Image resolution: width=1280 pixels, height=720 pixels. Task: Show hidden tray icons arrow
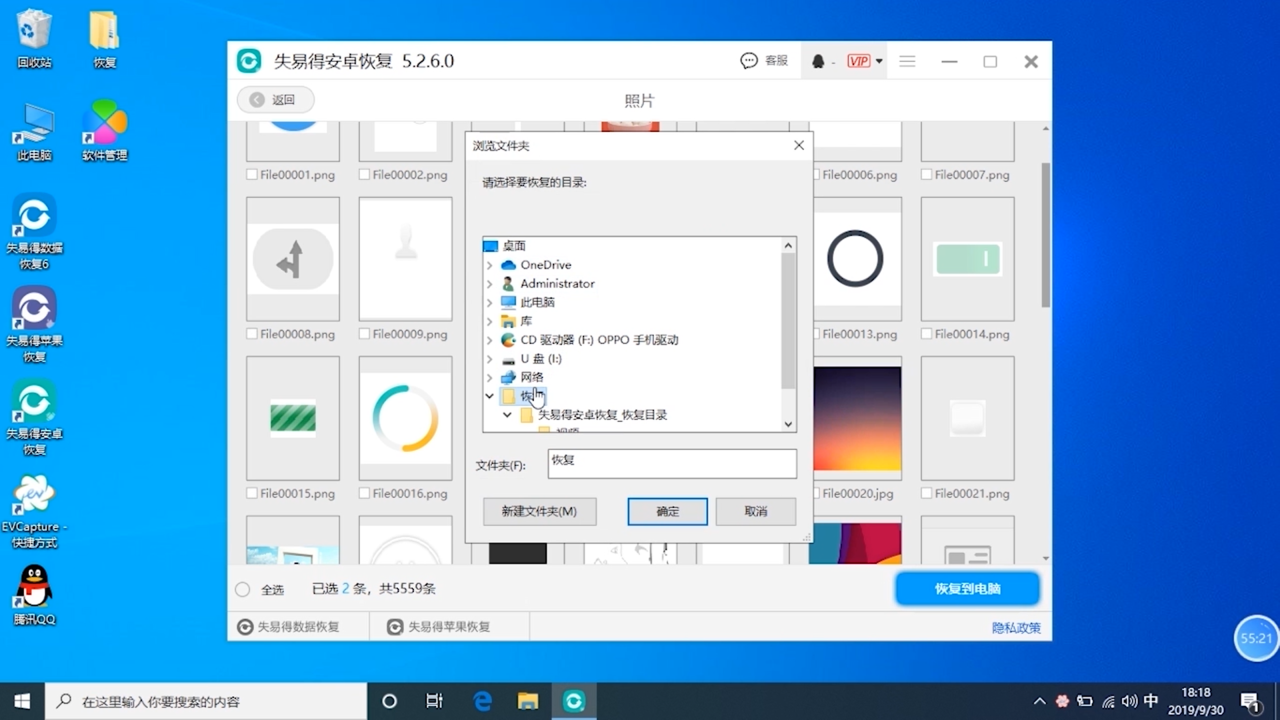(x=1040, y=701)
